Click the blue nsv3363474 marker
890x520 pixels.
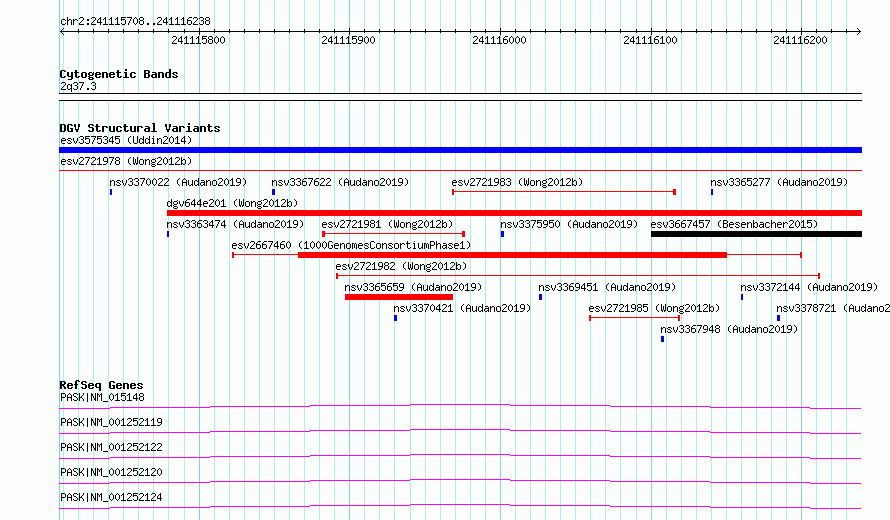(168, 234)
